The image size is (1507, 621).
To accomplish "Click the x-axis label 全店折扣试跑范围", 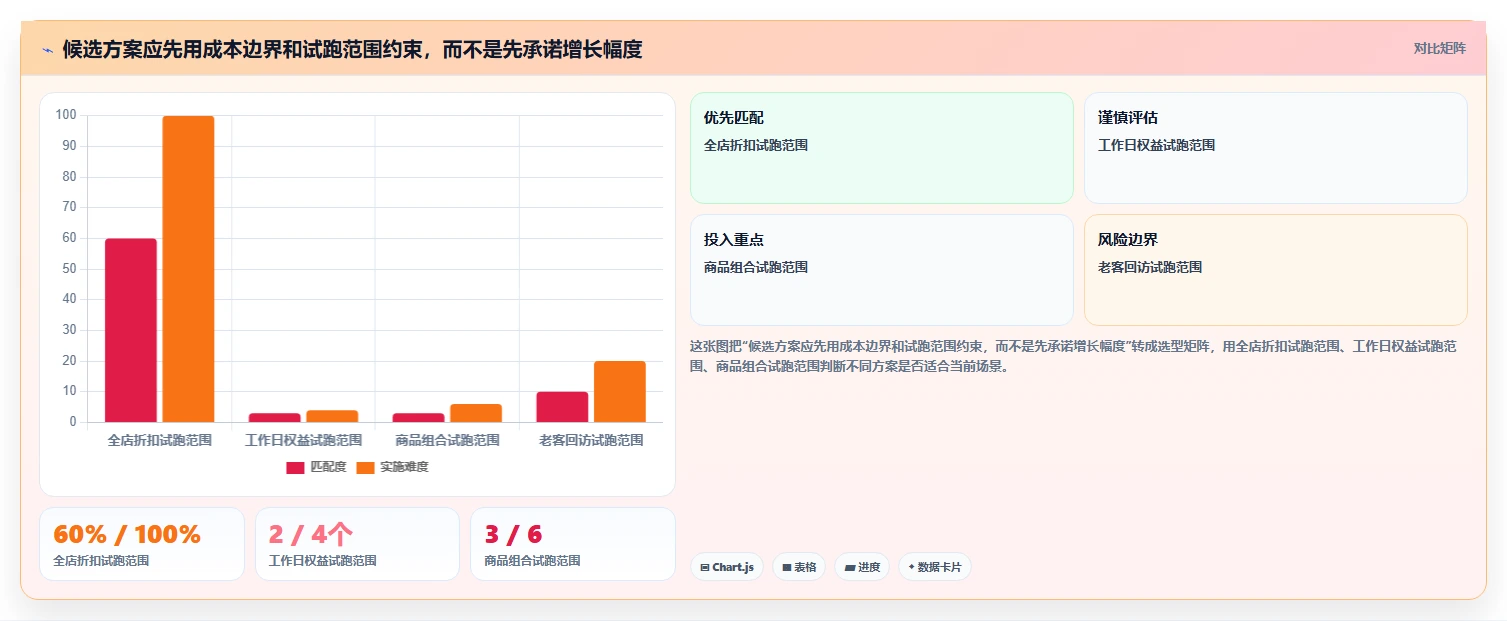I will (160, 440).
